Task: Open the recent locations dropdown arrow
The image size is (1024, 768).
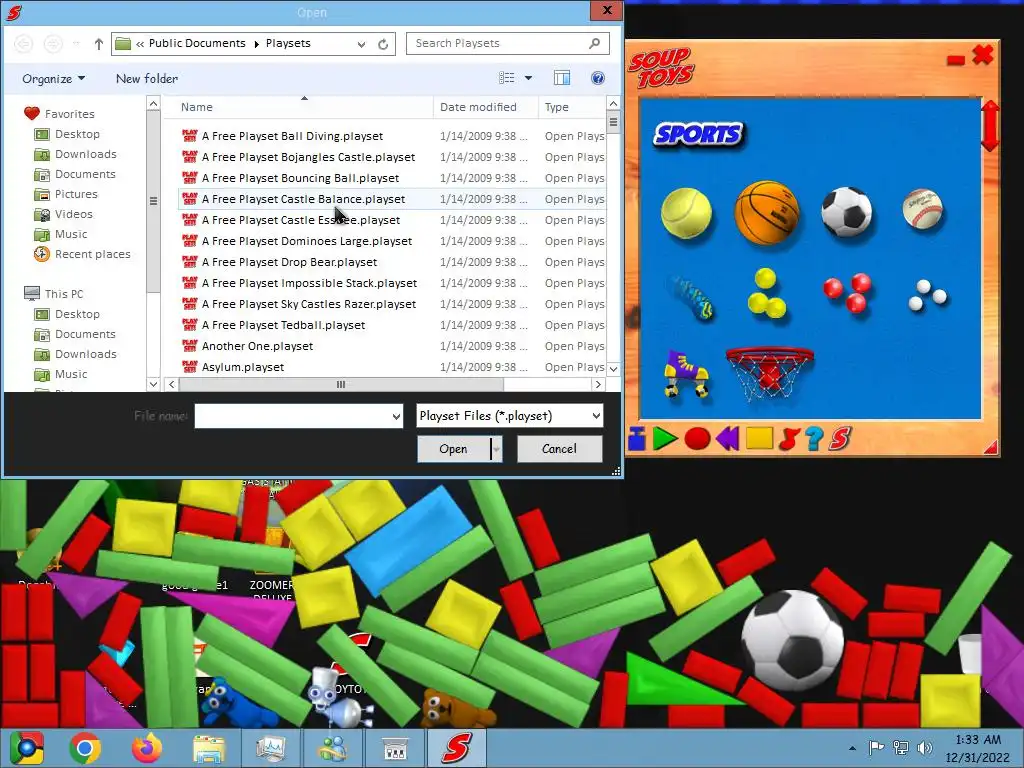Action: 76,44
